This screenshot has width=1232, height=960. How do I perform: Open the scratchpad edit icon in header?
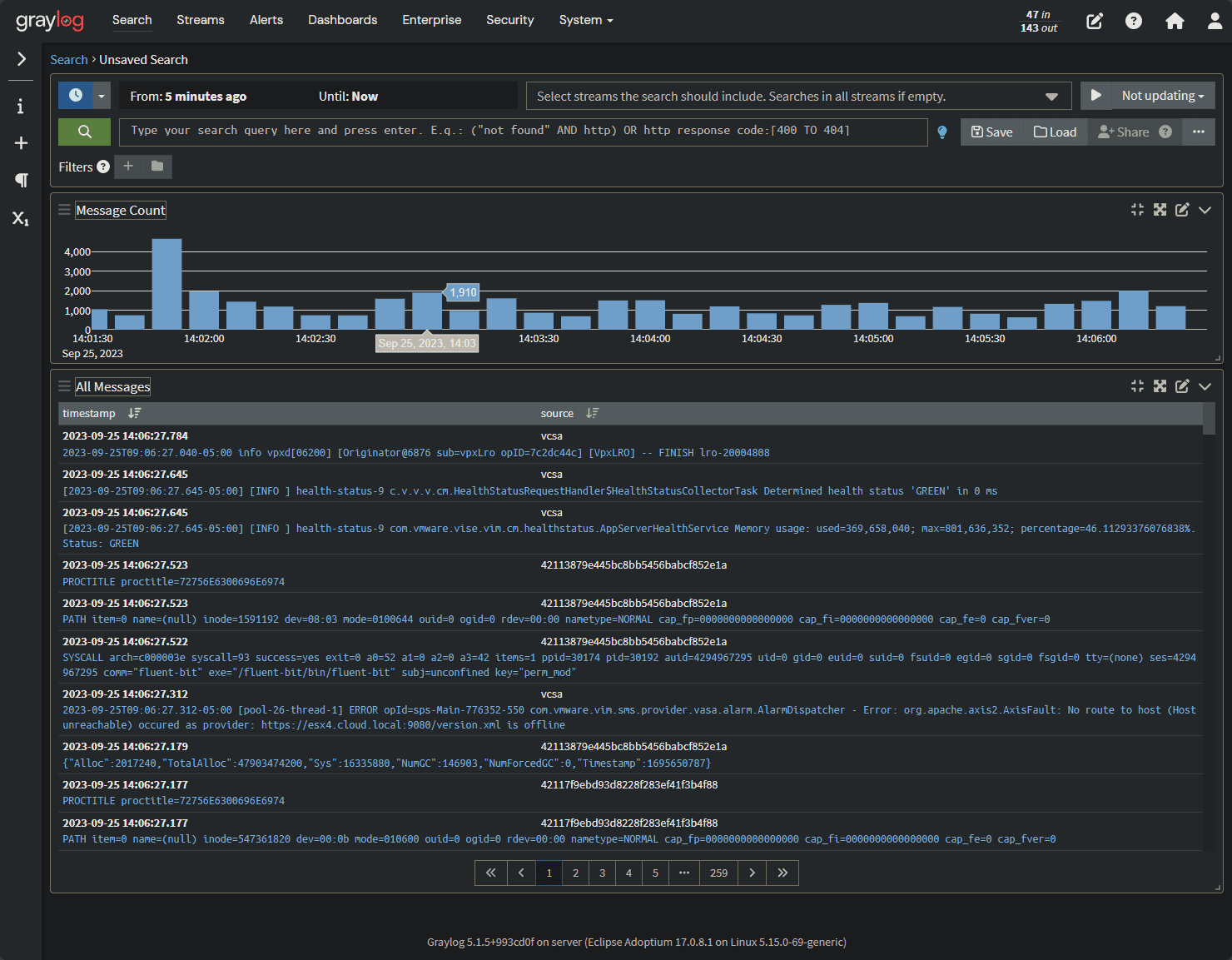[1095, 21]
